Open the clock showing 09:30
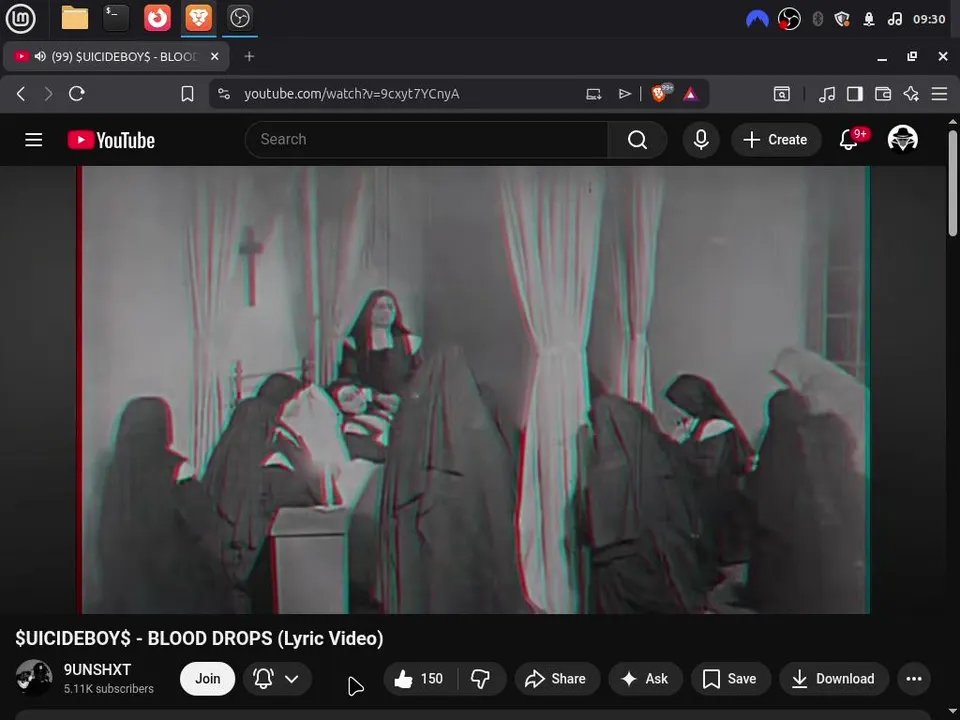Viewport: 960px width, 720px height. (x=929, y=19)
